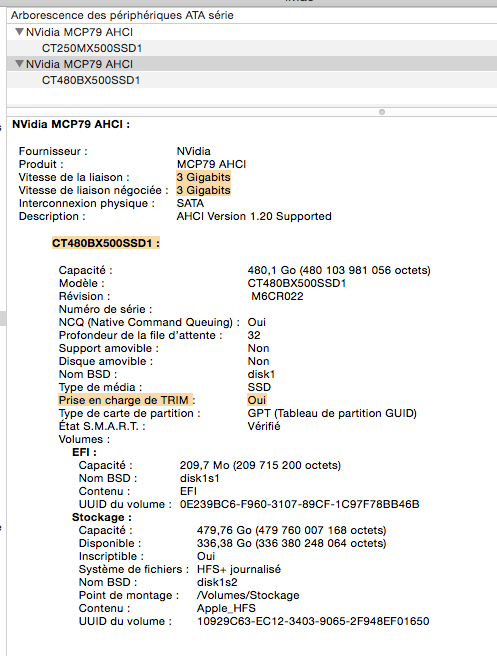The width and height of the screenshot is (497, 656).
Task: Click the EFI volume heading
Action: (84, 452)
